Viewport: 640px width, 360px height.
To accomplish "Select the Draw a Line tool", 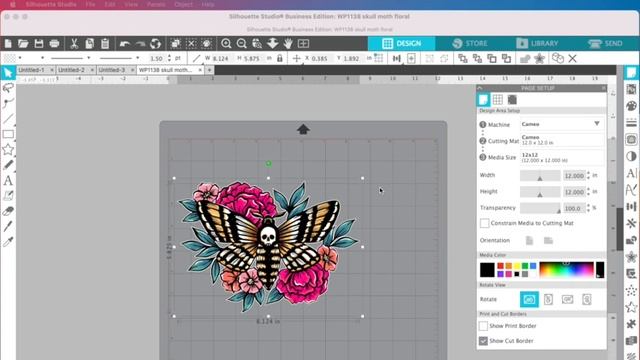I will pos(8,119).
